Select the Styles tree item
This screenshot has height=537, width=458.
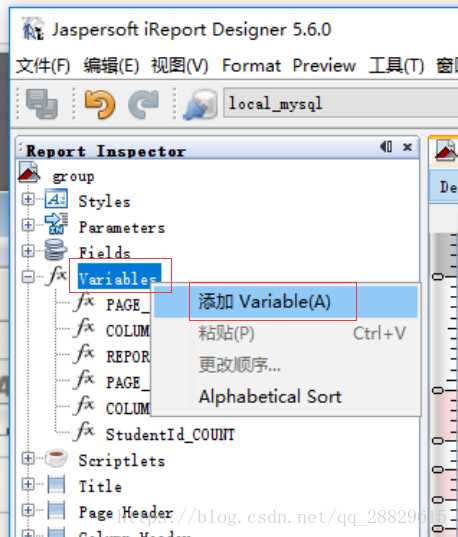[x=104, y=201]
